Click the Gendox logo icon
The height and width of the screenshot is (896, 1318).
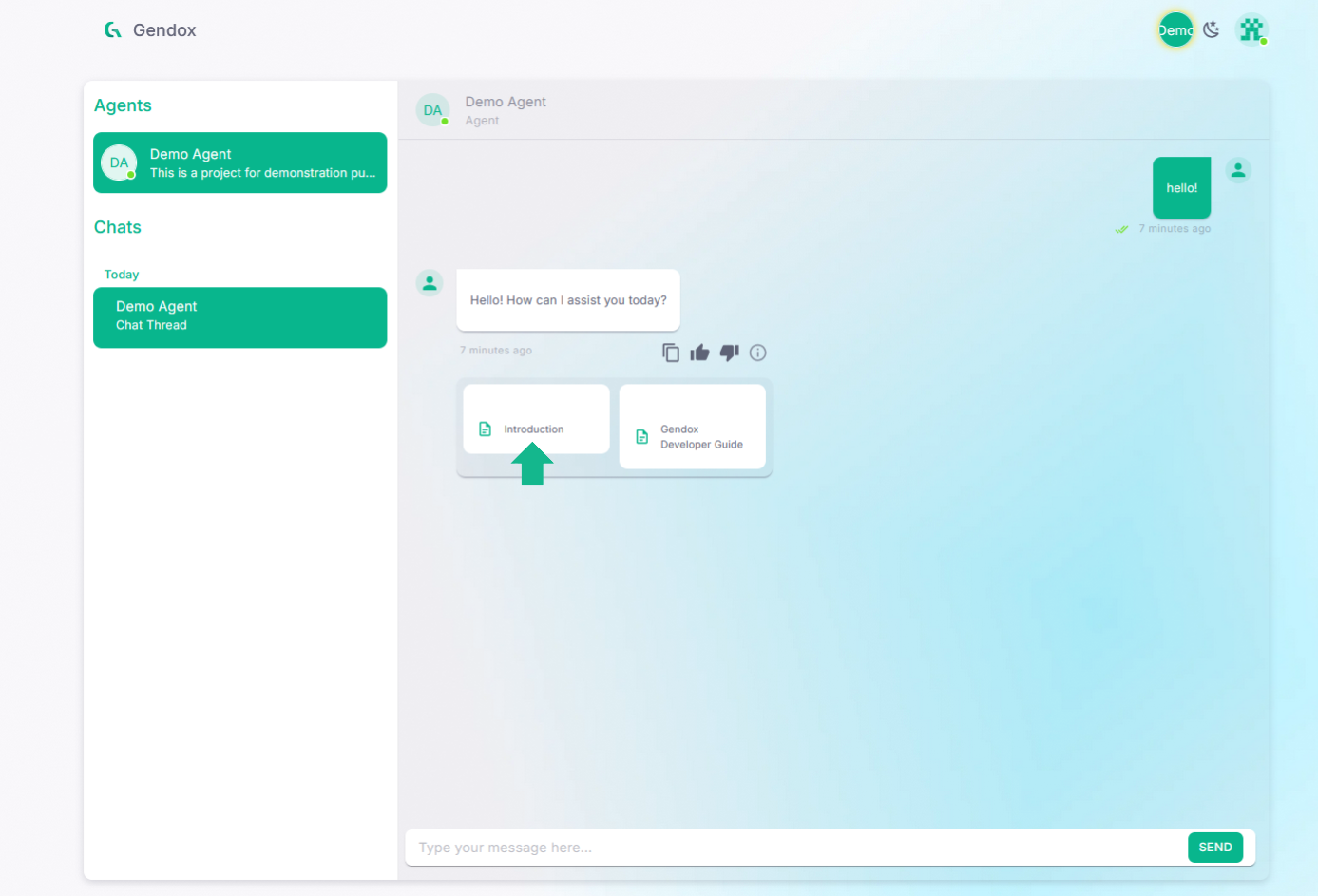(x=113, y=30)
